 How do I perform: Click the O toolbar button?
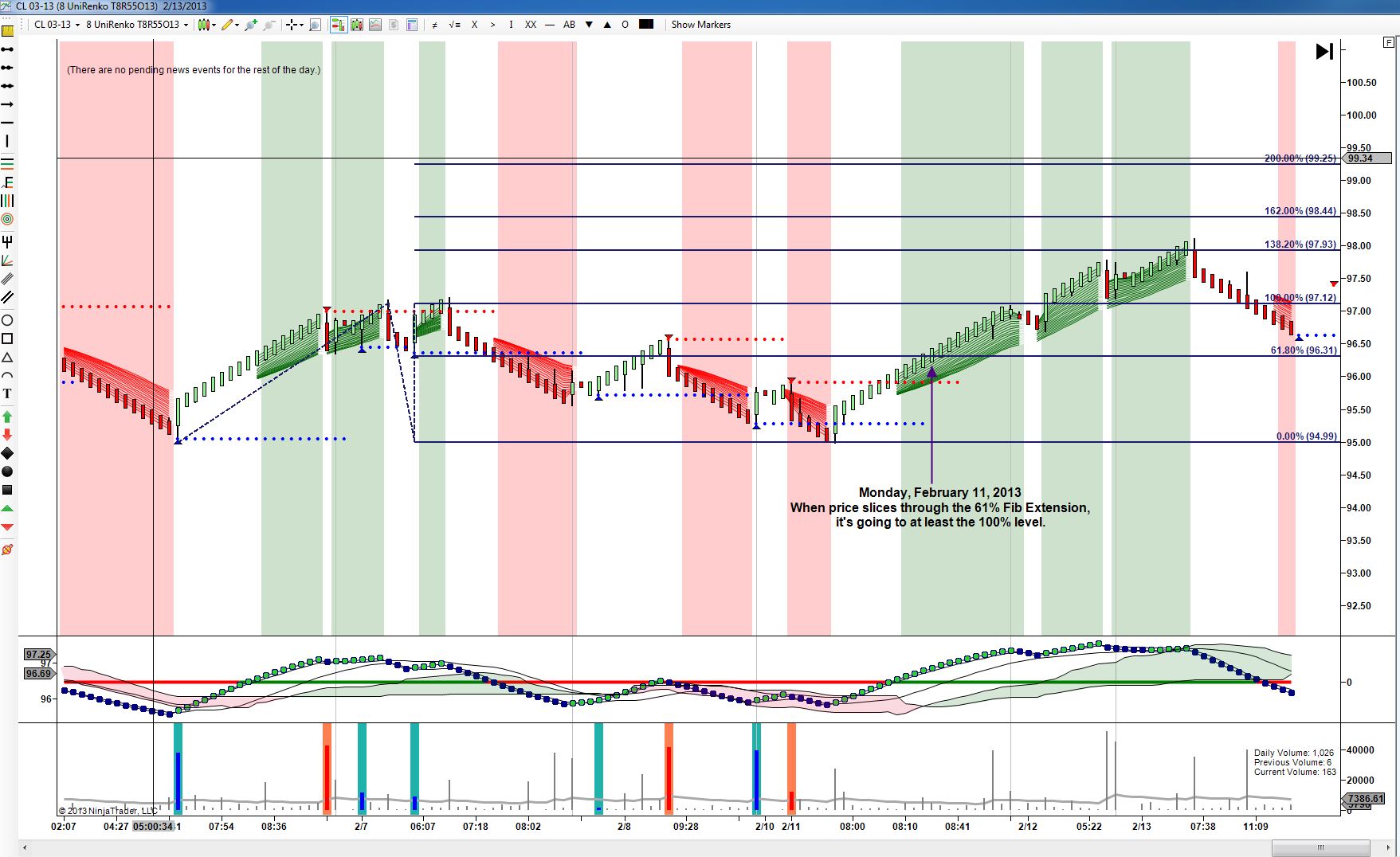click(x=625, y=25)
